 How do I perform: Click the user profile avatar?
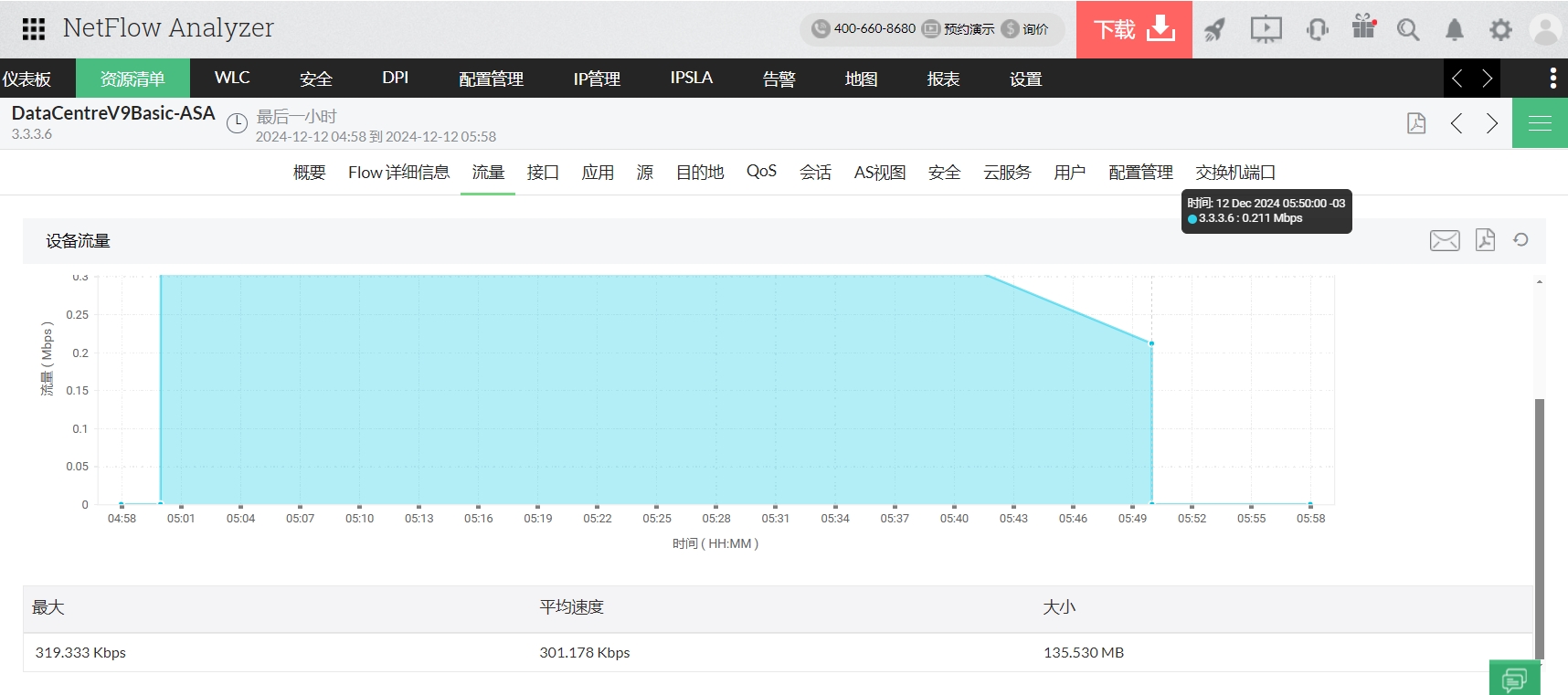[1545, 30]
